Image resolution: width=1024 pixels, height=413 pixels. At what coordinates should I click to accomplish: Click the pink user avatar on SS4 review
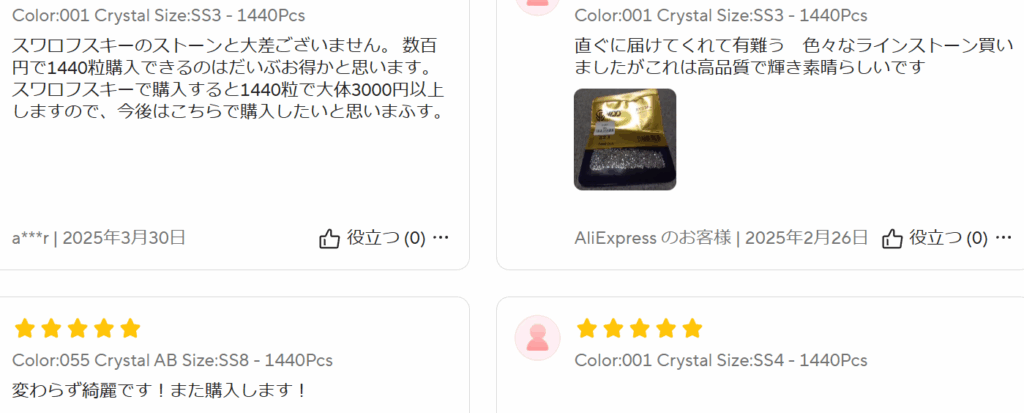pyautogui.click(x=537, y=337)
